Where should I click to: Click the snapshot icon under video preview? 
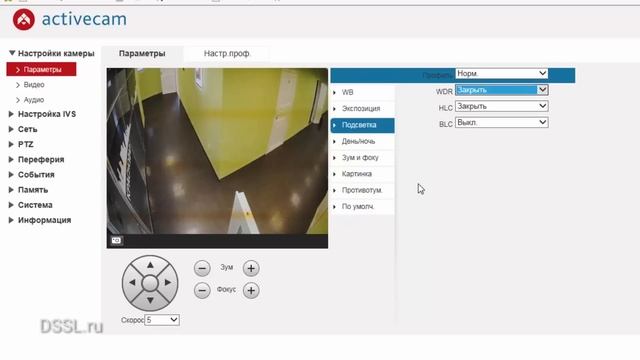click(116, 240)
